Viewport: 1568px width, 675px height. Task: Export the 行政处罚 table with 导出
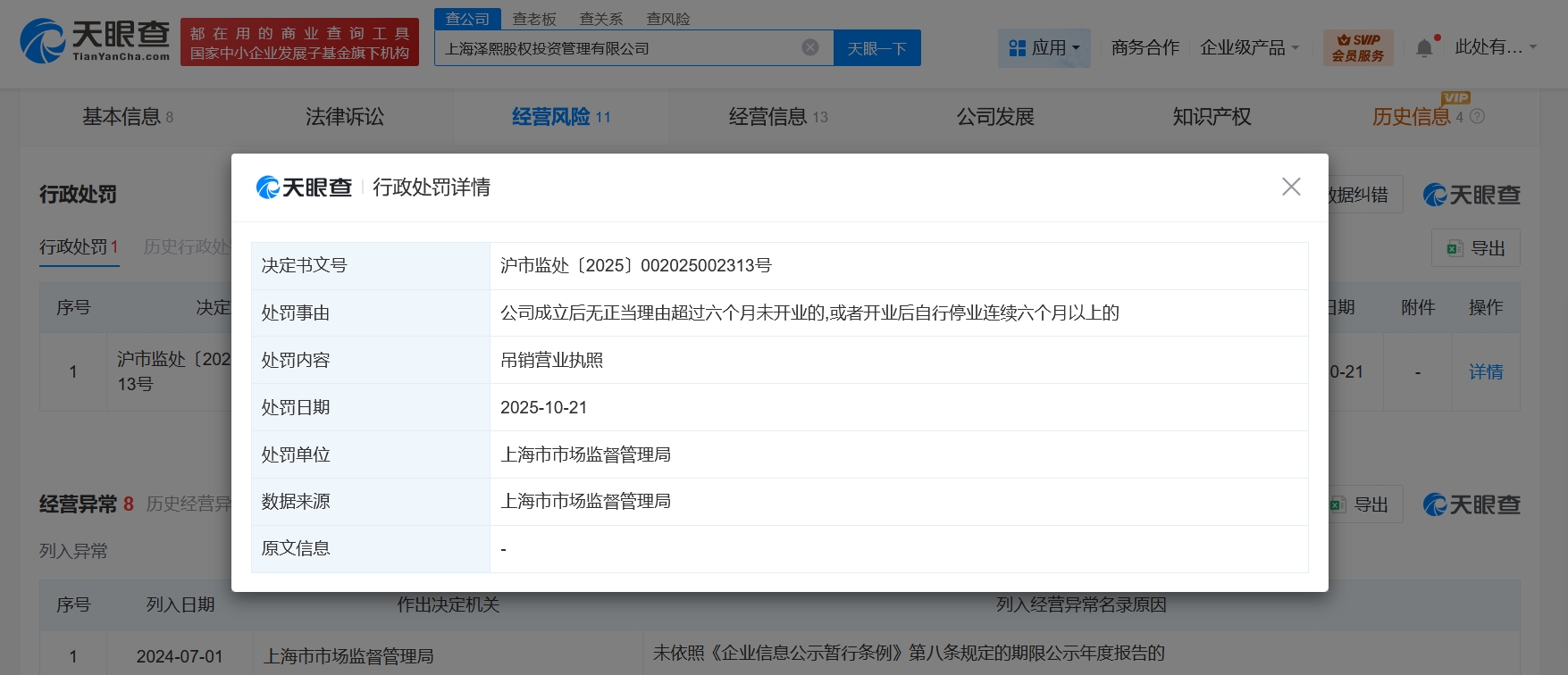(x=1475, y=249)
